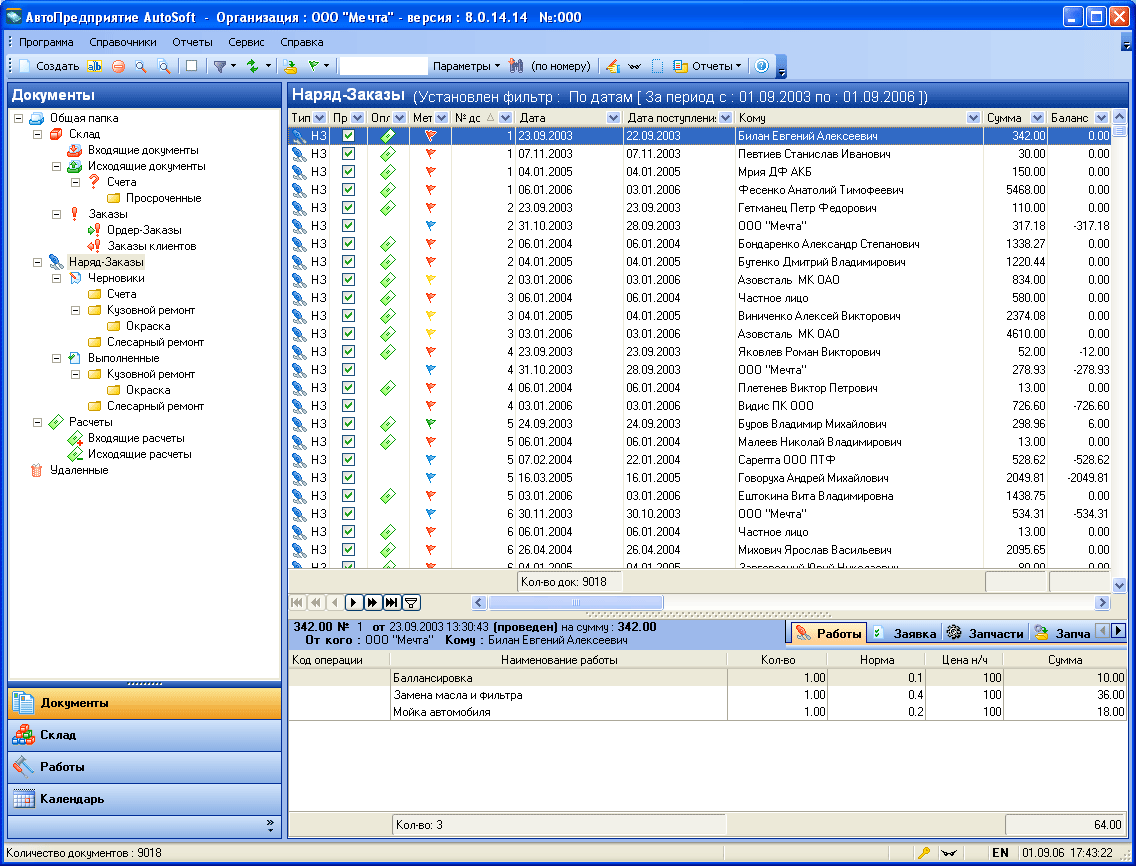Toggle checkbox in Мрия ДФ АКБ row

(348, 172)
